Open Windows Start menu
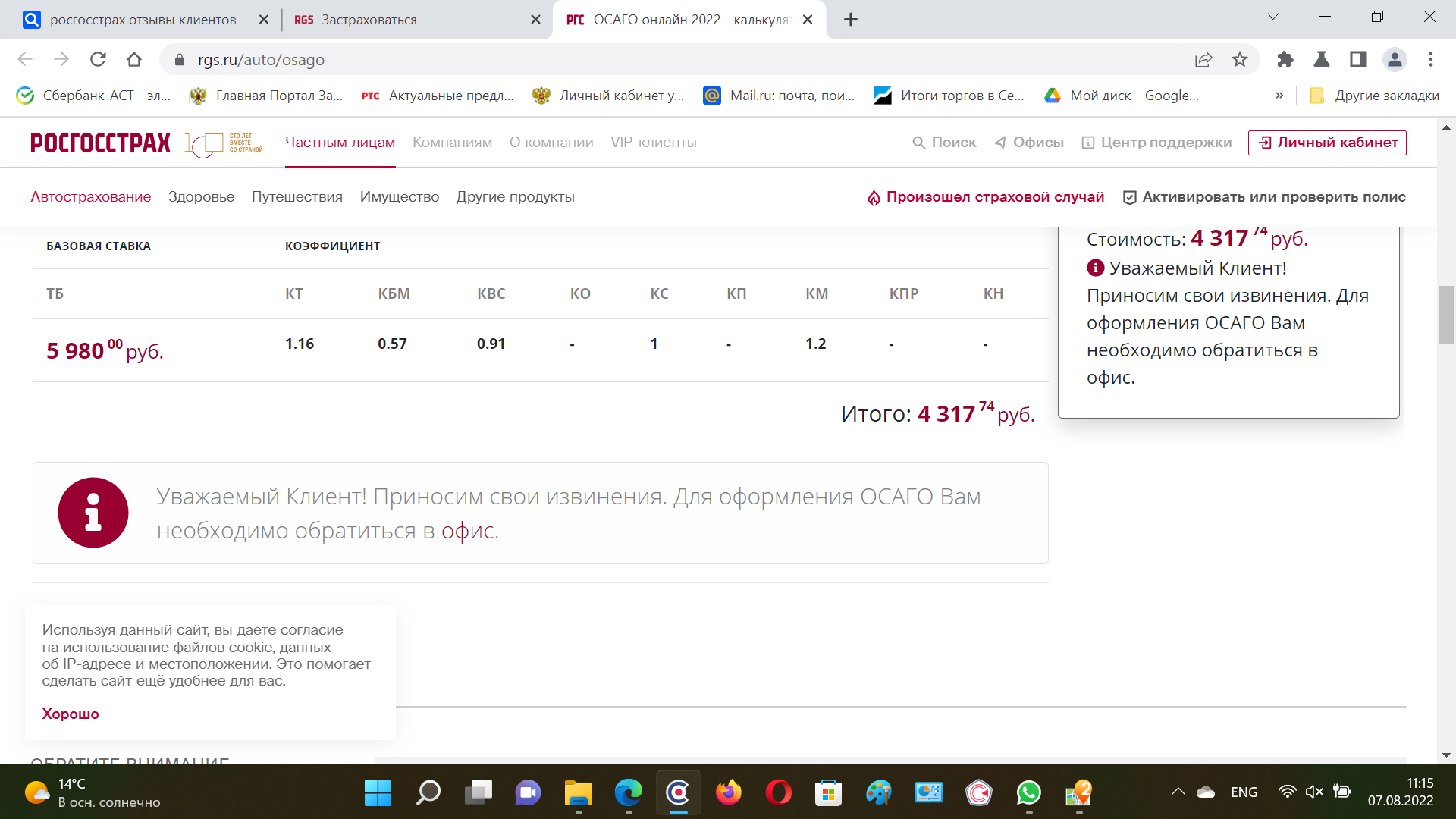Image resolution: width=1456 pixels, height=819 pixels. point(378,793)
